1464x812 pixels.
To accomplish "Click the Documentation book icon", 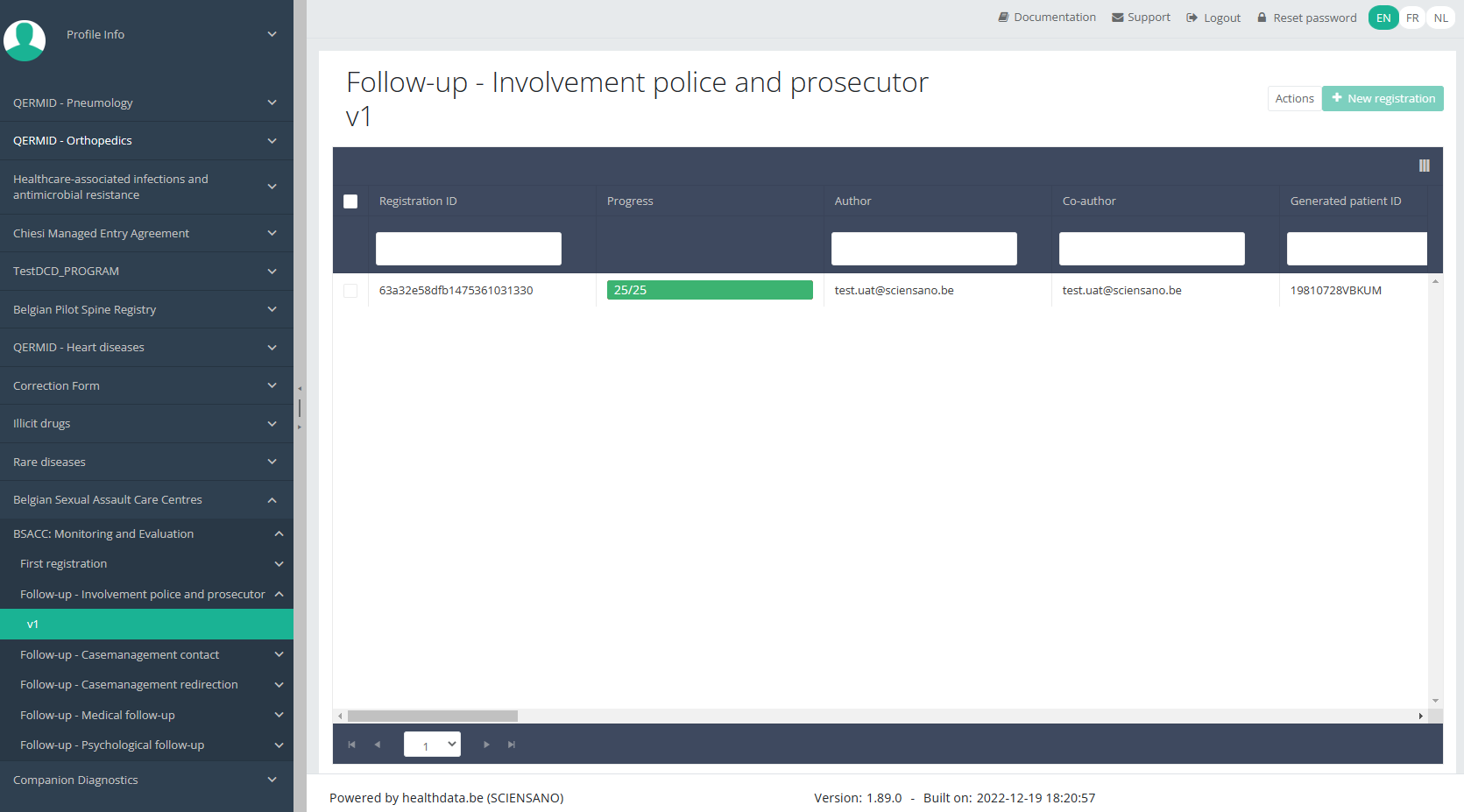I will (1003, 18).
